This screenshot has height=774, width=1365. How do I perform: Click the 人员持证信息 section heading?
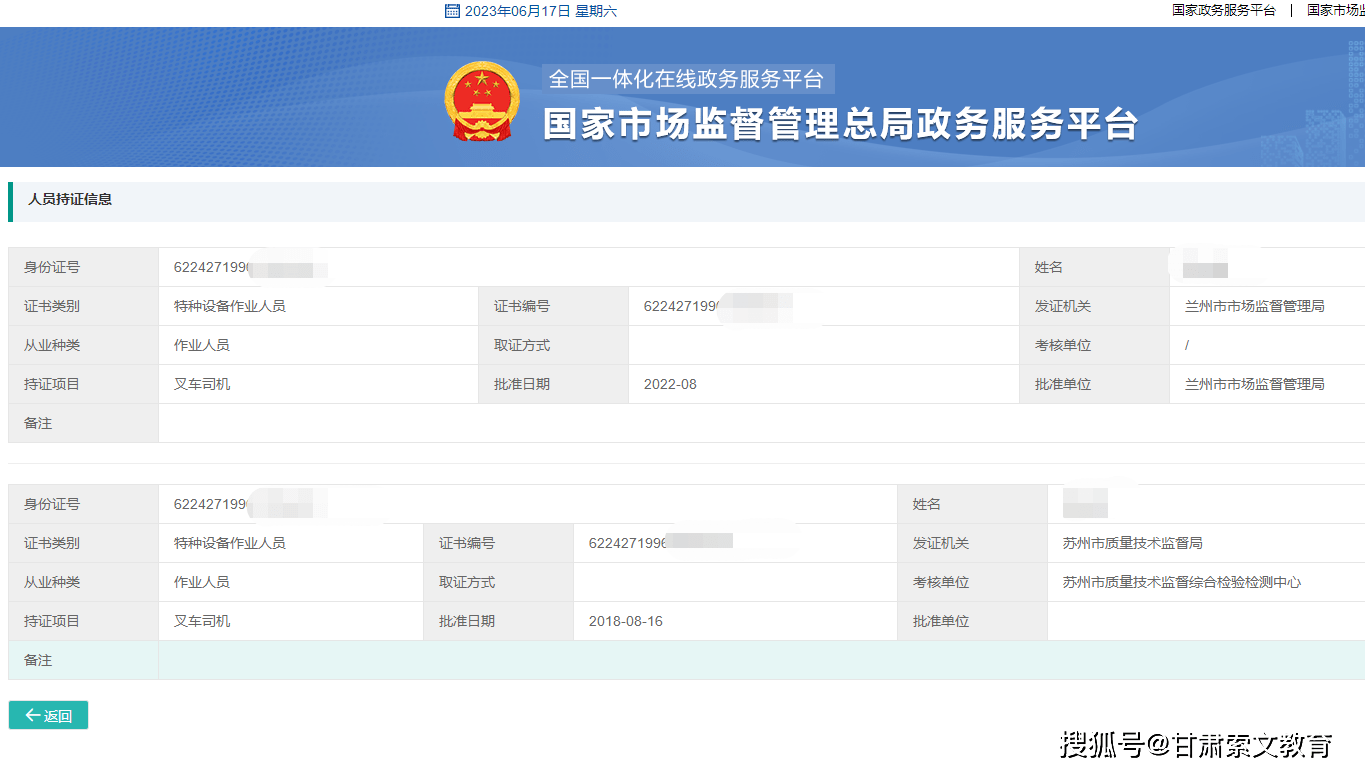click(70, 199)
